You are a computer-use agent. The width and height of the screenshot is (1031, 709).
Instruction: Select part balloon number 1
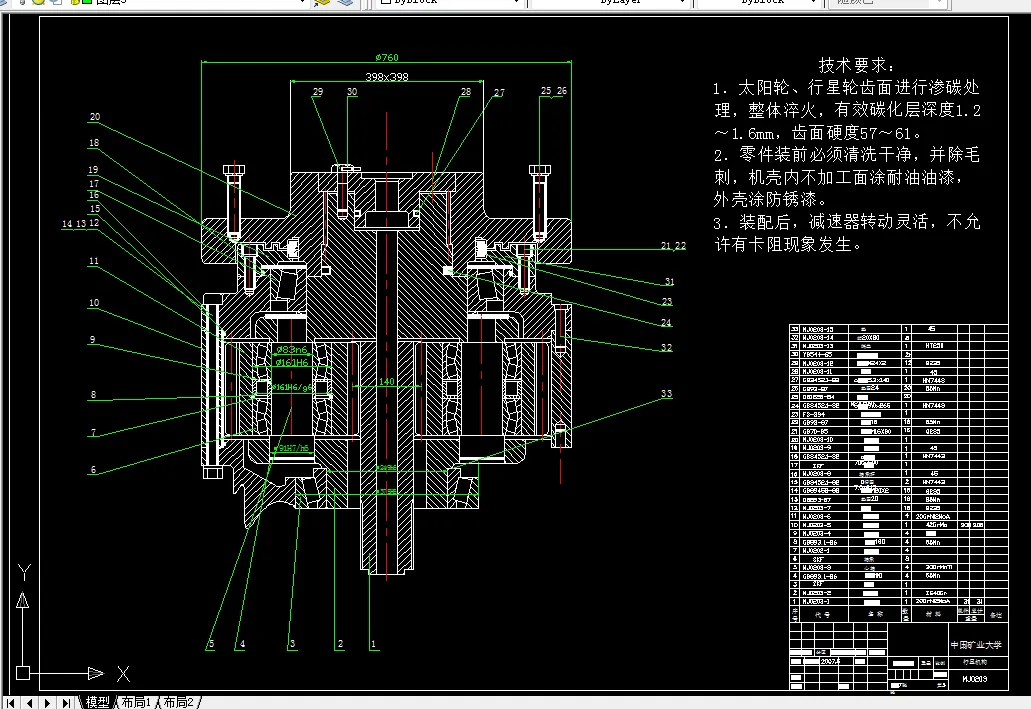pyautogui.click(x=373, y=644)
